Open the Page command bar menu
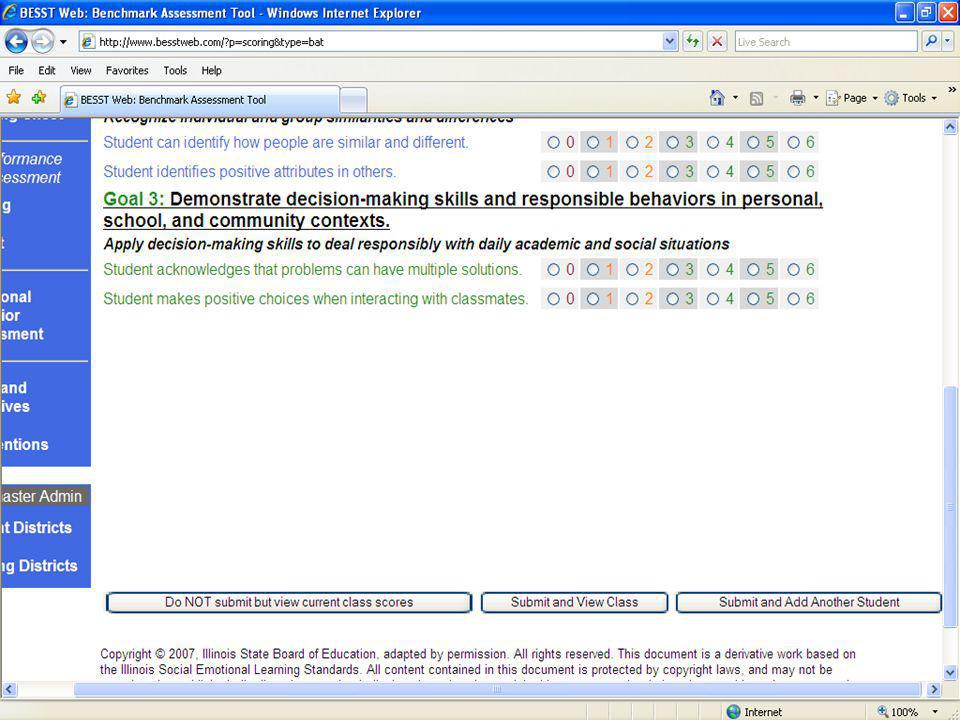 pos(852,98)
